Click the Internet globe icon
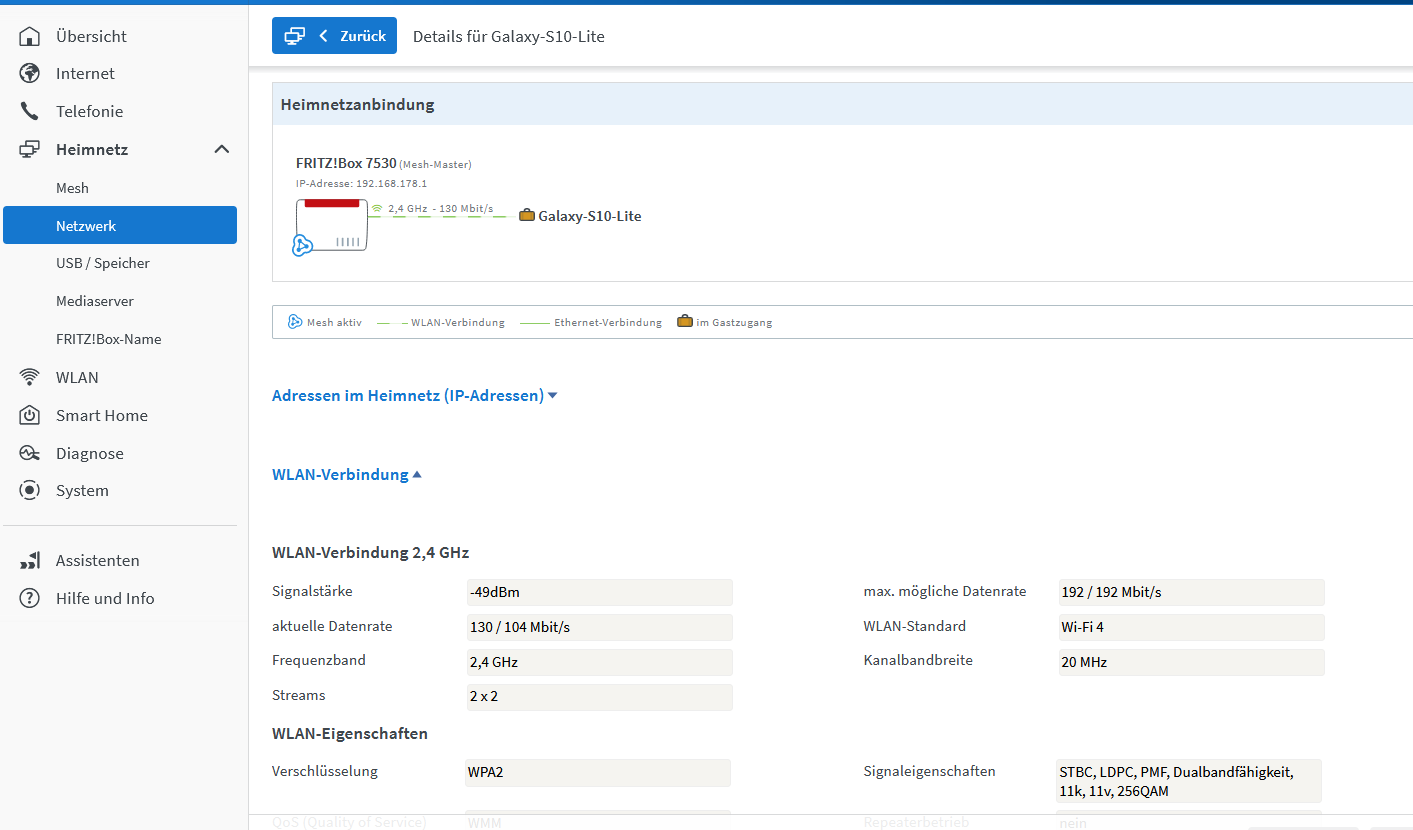The image size is (1413, 830). [30, 74]
